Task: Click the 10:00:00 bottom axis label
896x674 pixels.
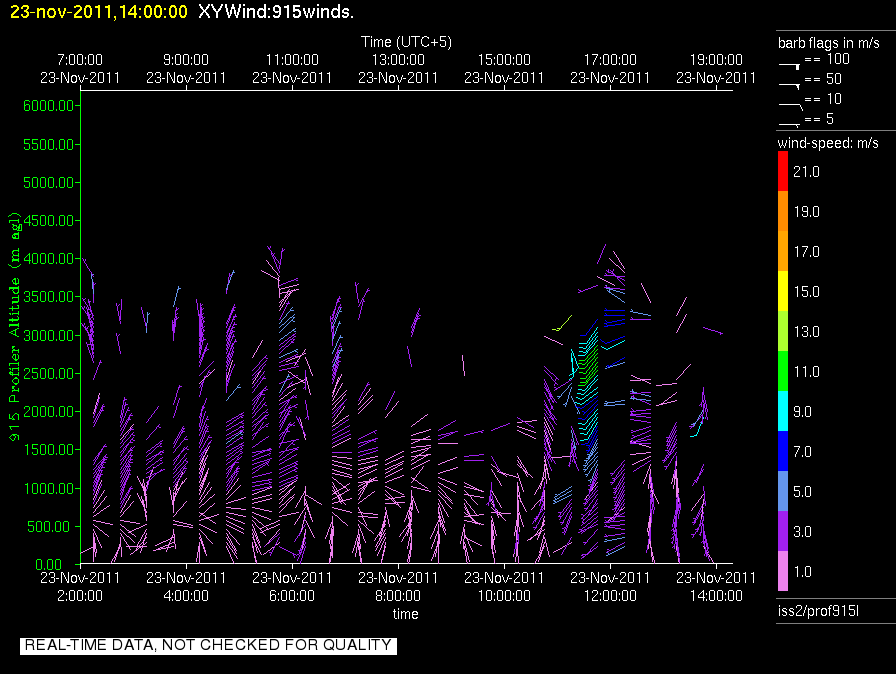Action: coord(504,596)
